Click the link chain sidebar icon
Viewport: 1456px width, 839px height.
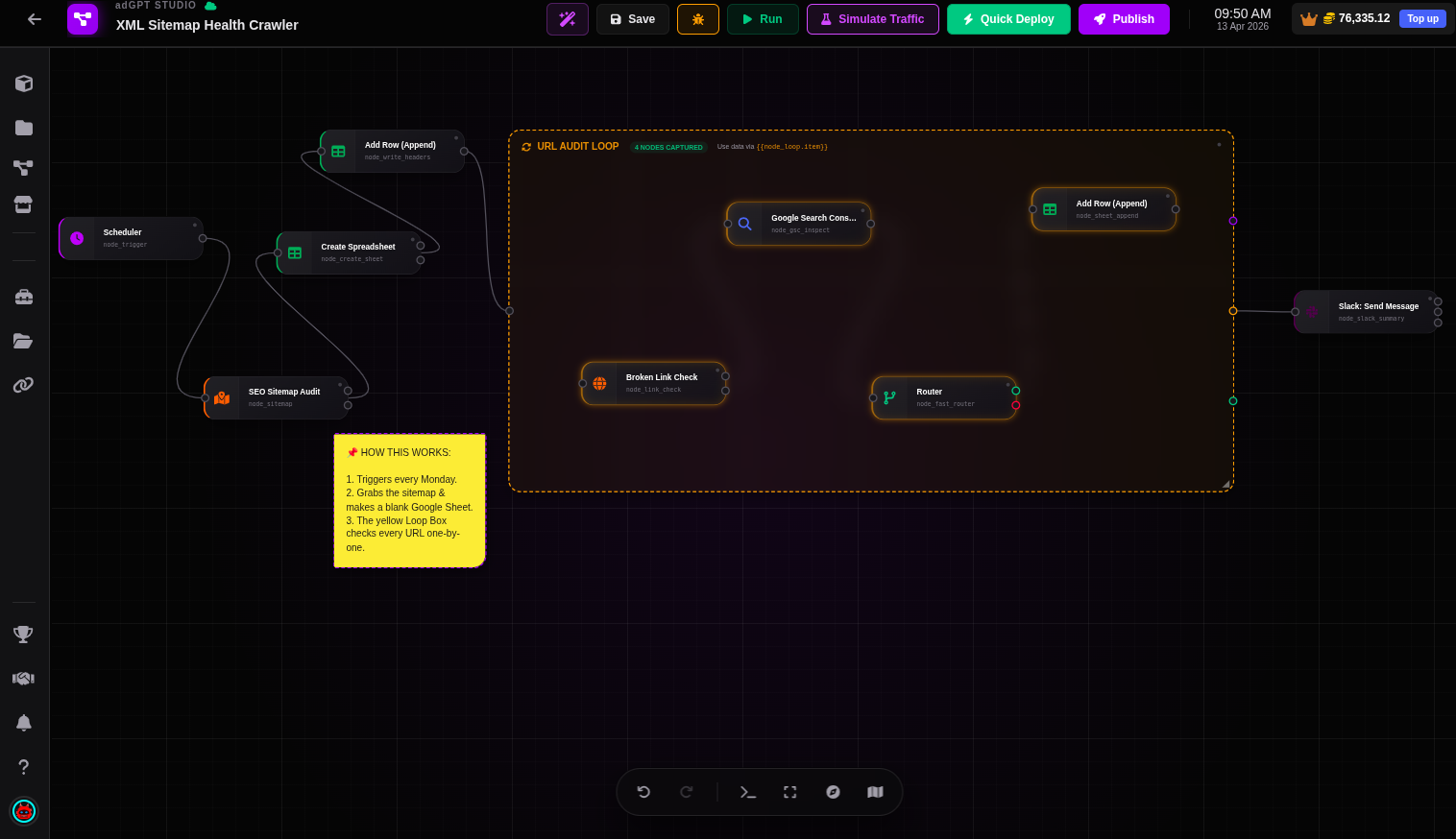tap(24, 385)
